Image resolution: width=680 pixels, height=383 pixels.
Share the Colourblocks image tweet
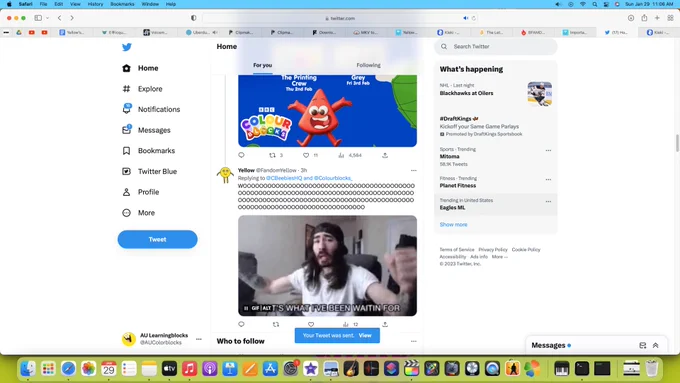(385, 155)
